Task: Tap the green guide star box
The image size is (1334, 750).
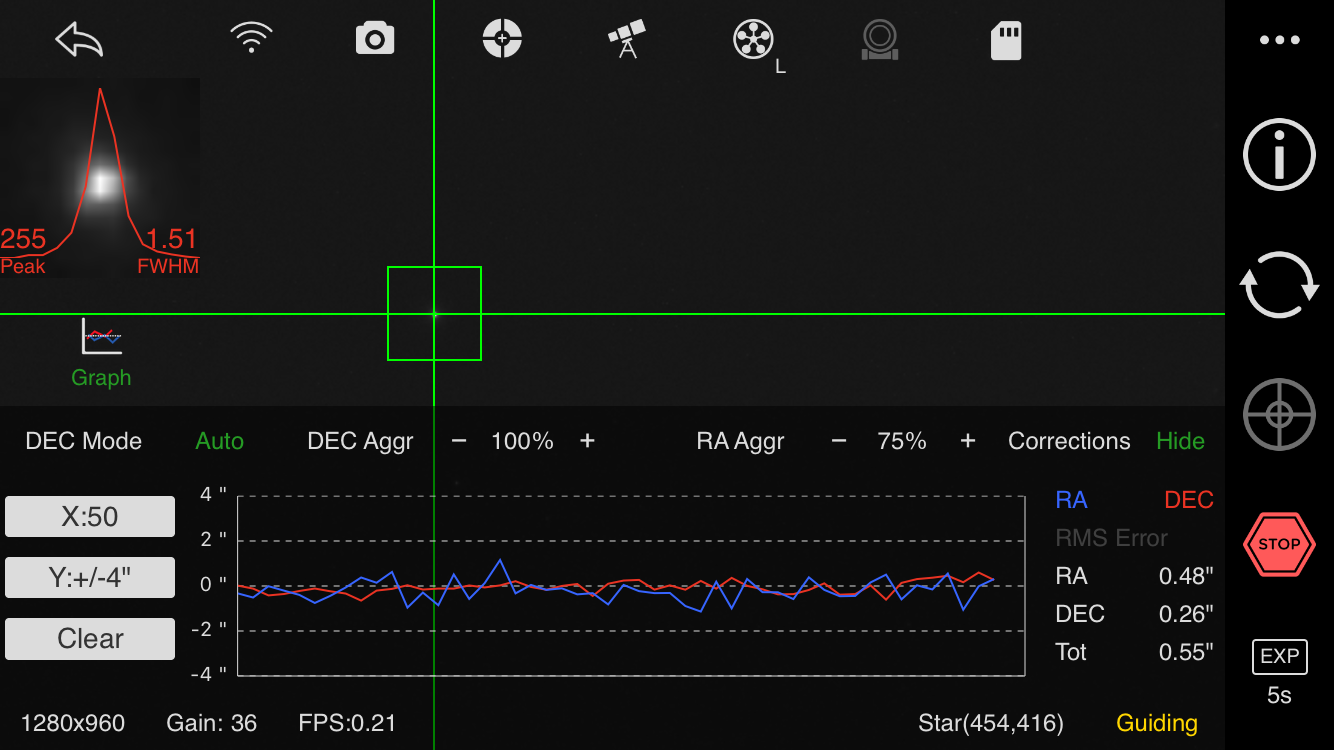Action: (434, 313)
